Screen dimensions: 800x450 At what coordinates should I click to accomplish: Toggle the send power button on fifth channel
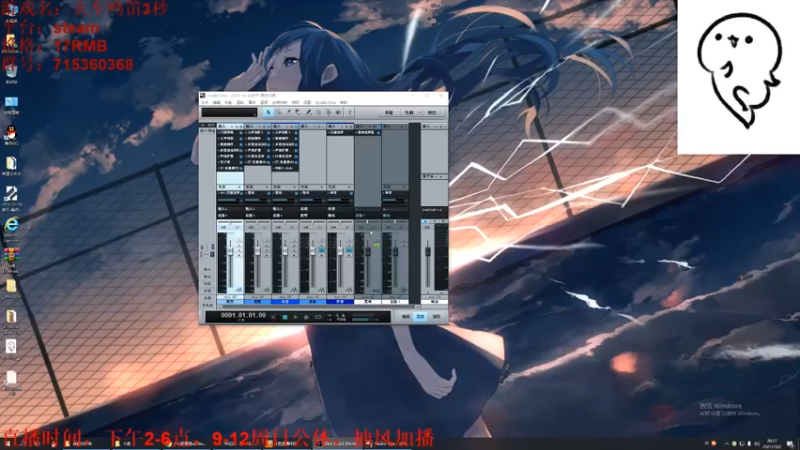(351, 193)
